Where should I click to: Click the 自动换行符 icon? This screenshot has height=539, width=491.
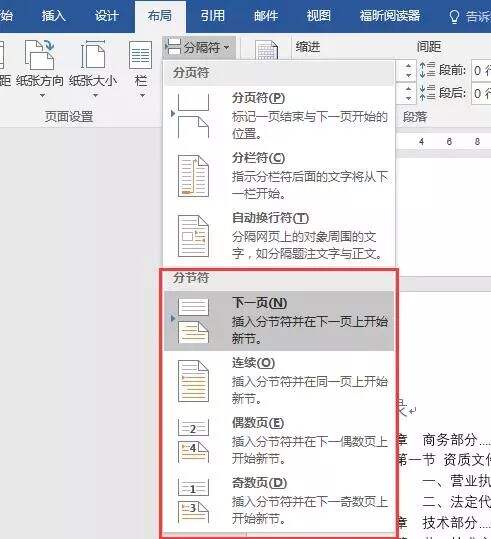193,236
